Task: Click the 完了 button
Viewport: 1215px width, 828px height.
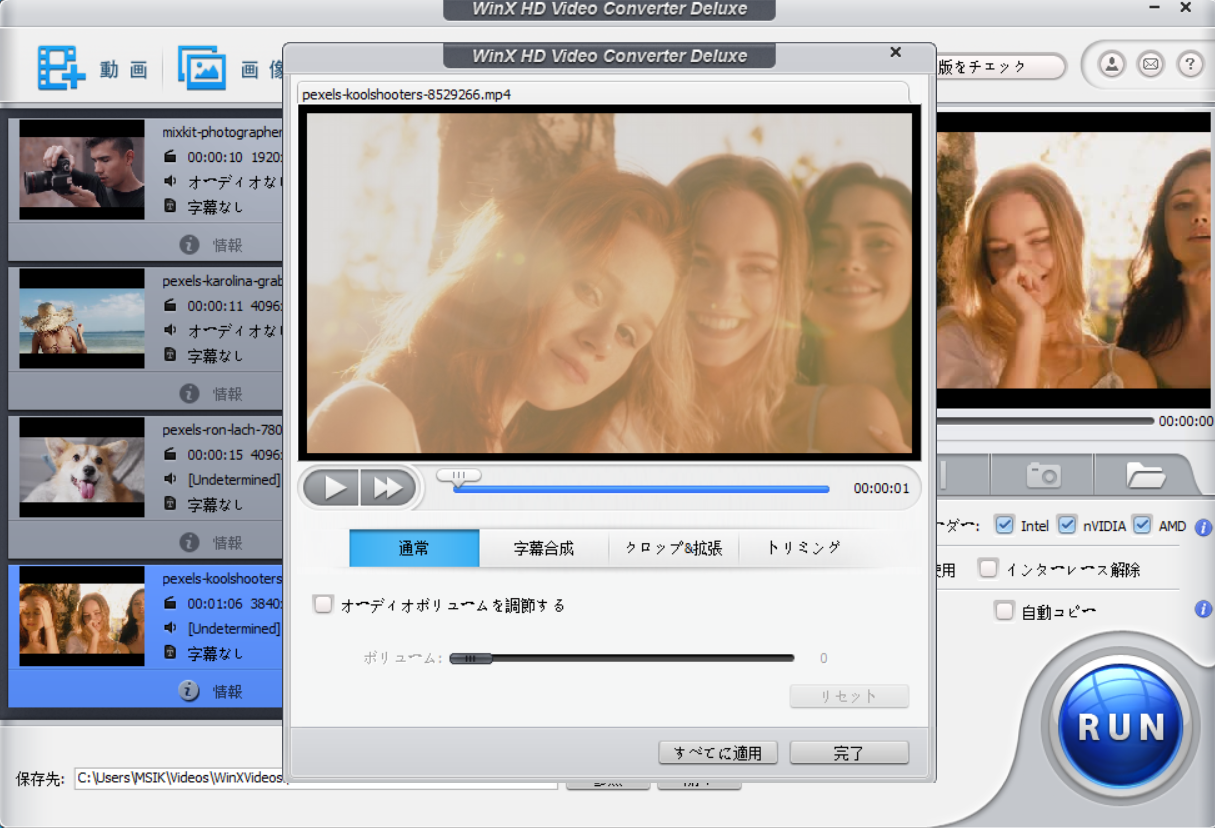Action: coord(849,752)
